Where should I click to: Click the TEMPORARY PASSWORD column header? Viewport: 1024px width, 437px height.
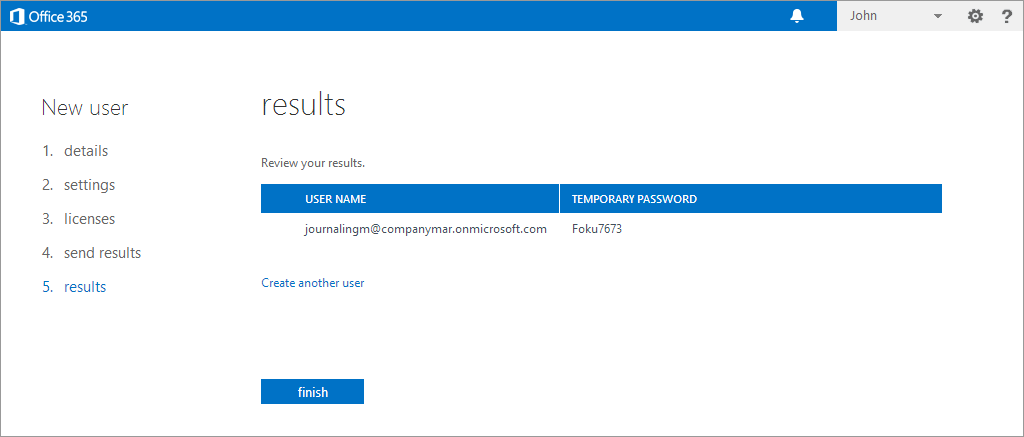pos(750,199)
